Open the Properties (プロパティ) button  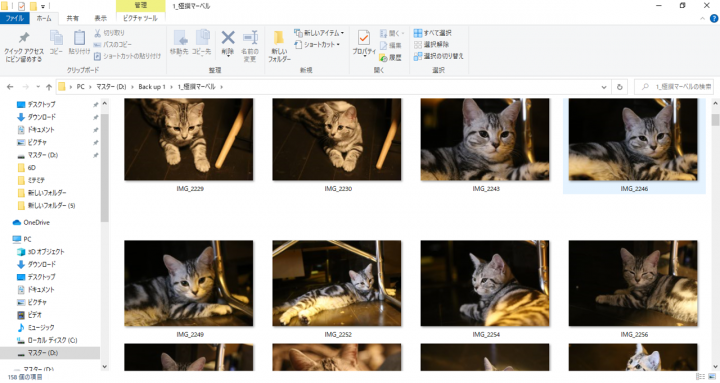pyautogui.click(x=364, y=44)
